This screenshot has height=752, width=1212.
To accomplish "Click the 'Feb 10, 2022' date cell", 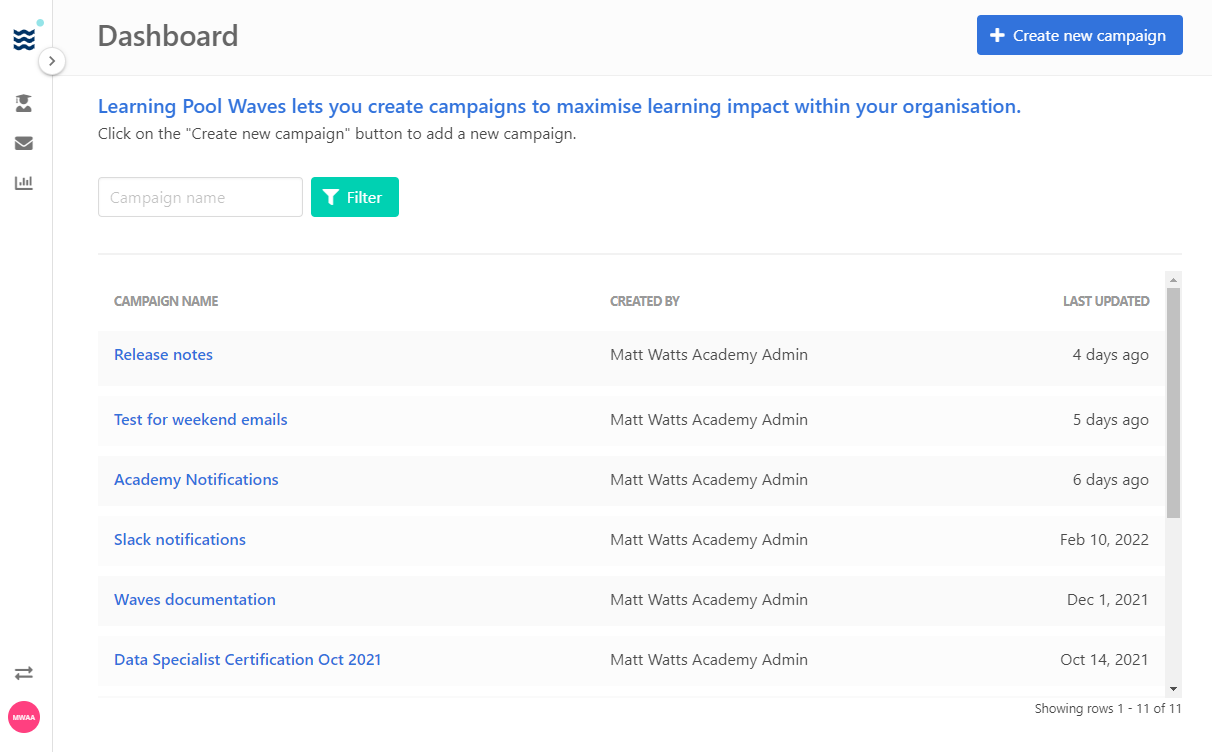I will click(1104, 539).
